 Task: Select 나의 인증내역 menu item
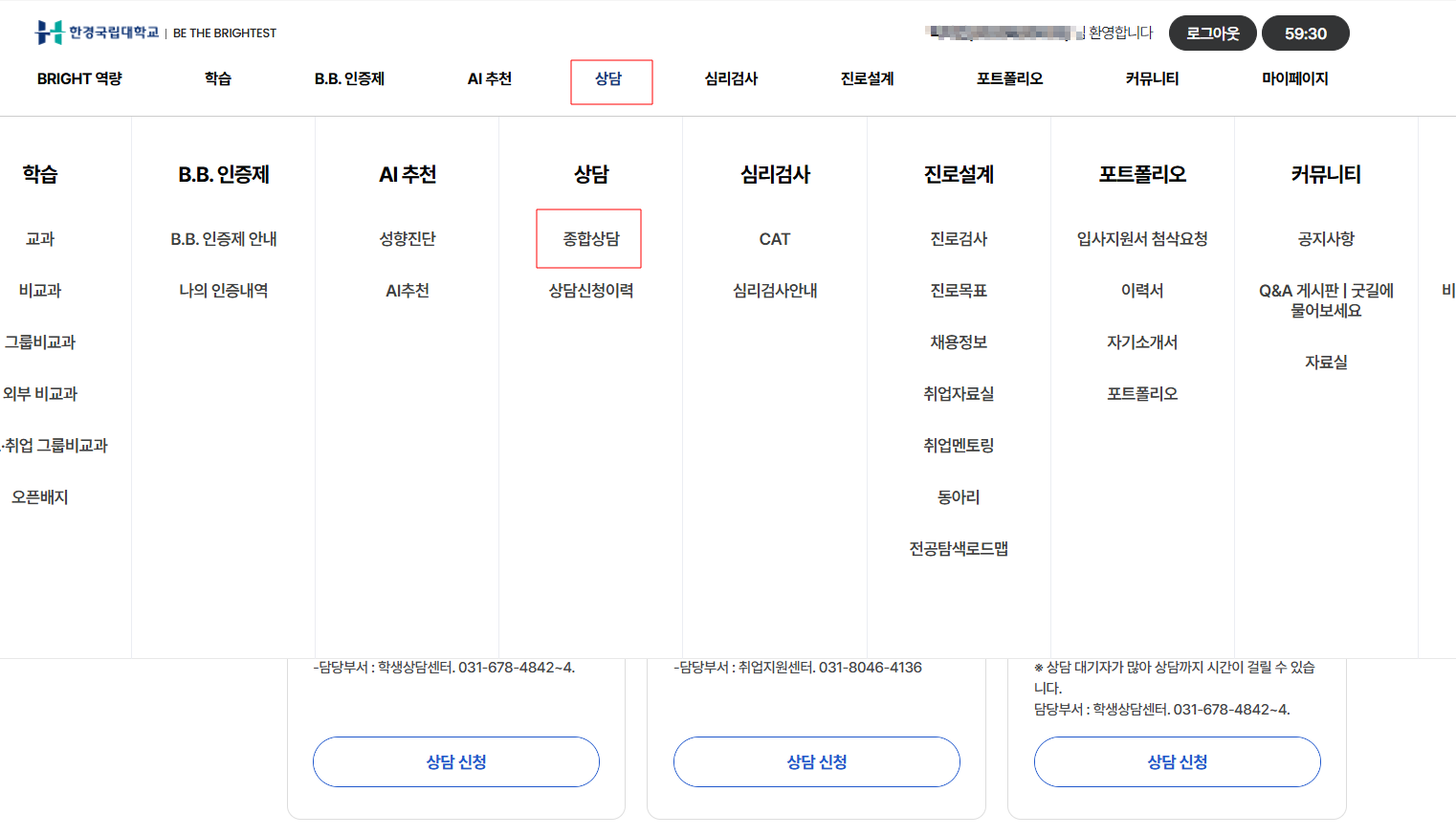(x=223, y=291)
